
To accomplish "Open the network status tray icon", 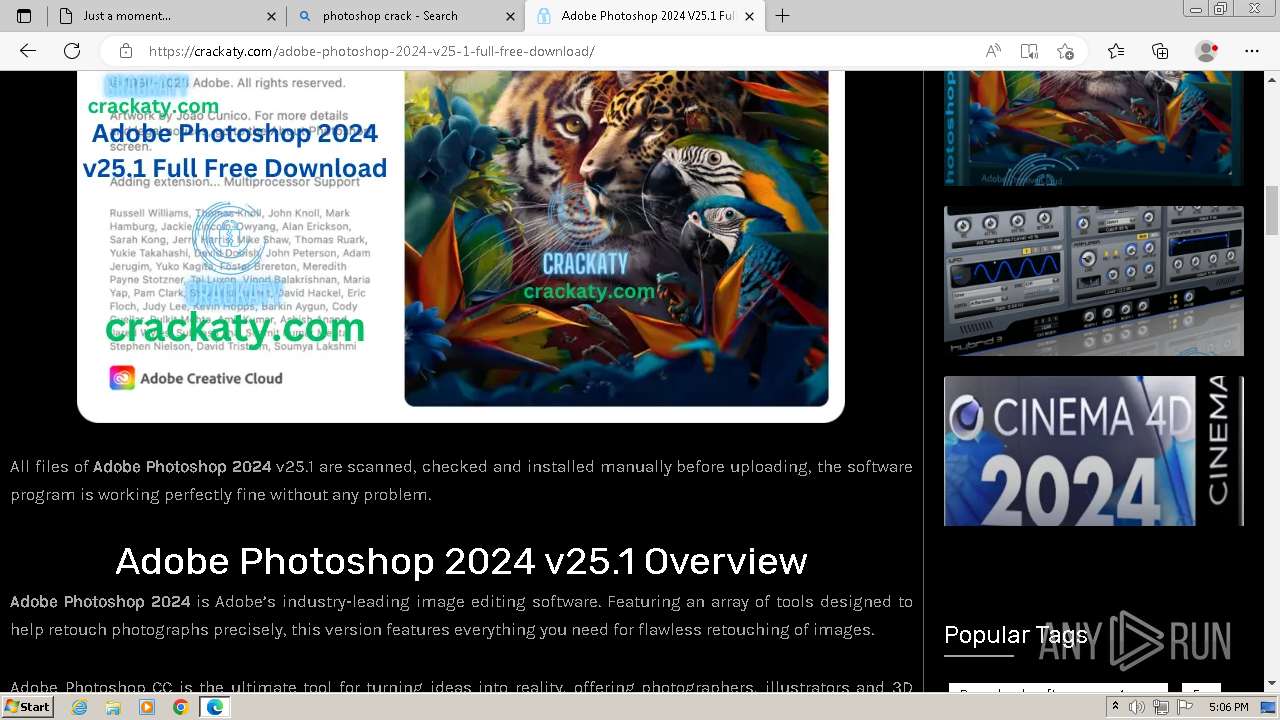I will [1161, 707].
